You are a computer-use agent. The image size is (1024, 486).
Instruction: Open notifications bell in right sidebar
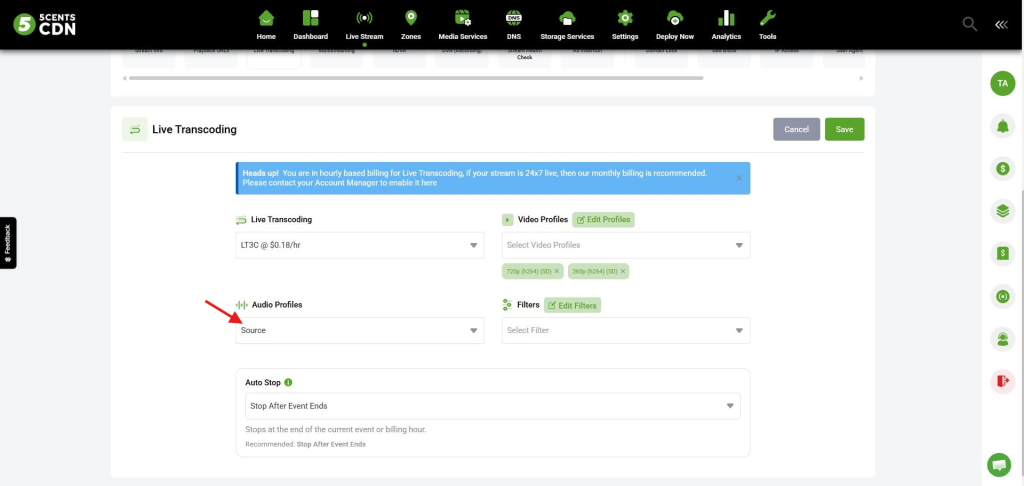click(1002, 125)
